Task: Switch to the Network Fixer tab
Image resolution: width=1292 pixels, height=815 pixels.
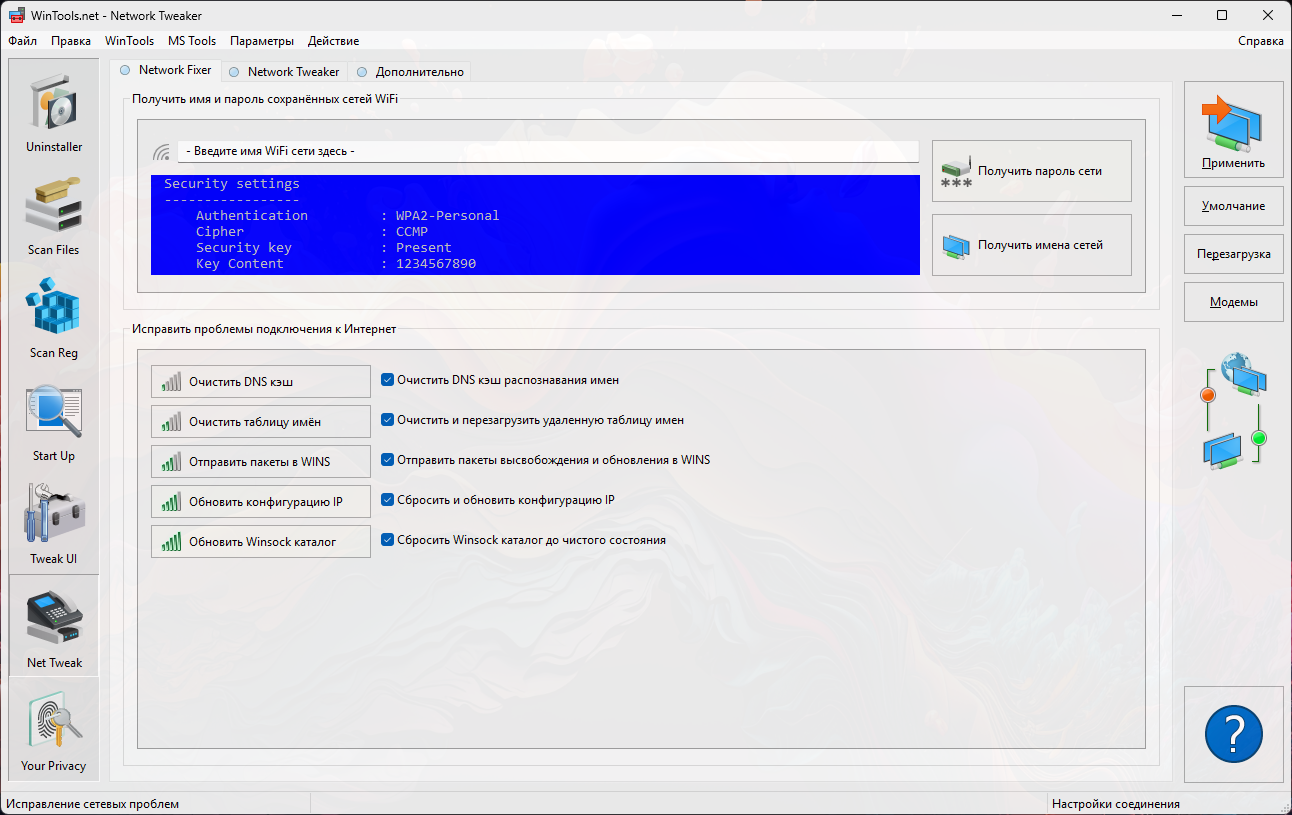Action: [165, 70]
